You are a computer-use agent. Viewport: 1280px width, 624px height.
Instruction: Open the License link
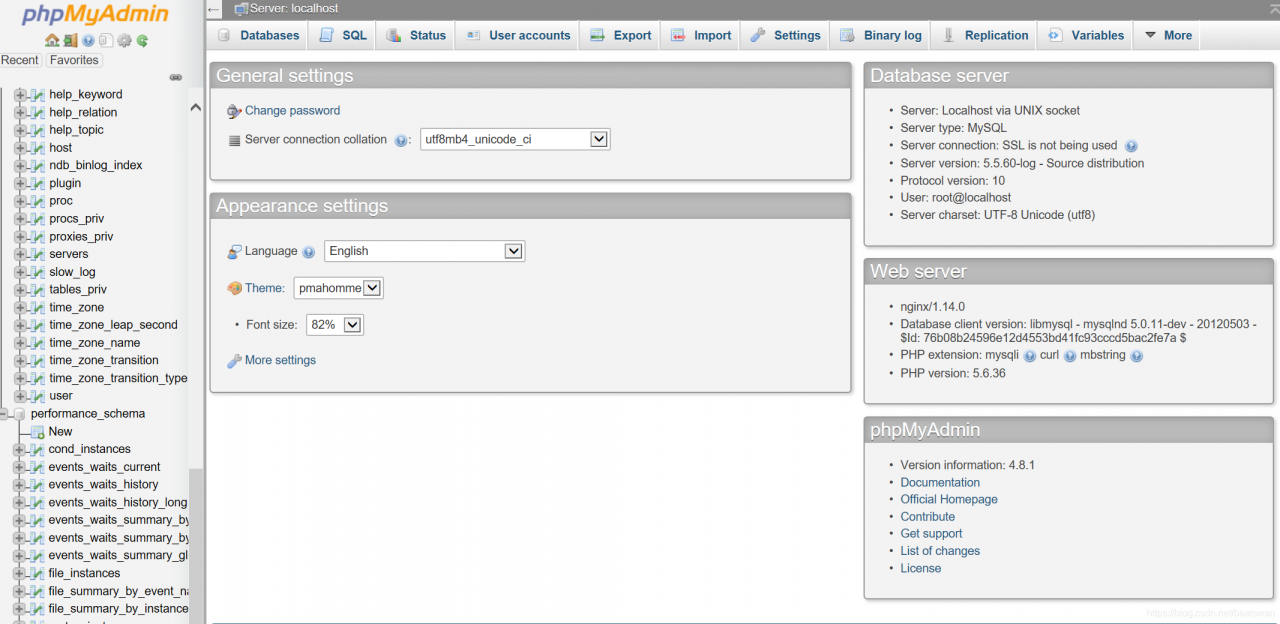[x=921, y=568]
